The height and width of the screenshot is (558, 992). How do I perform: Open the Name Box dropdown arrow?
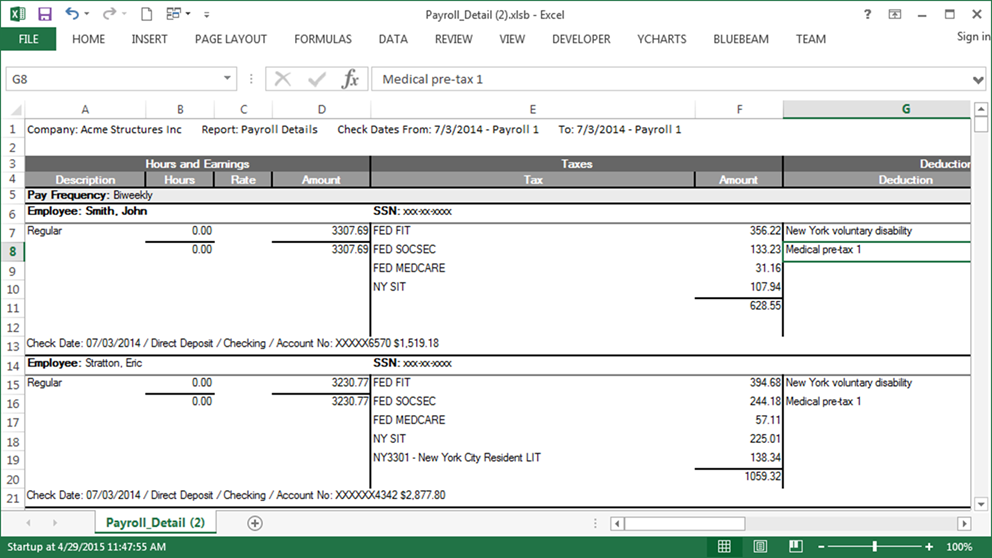coord(226,78)
